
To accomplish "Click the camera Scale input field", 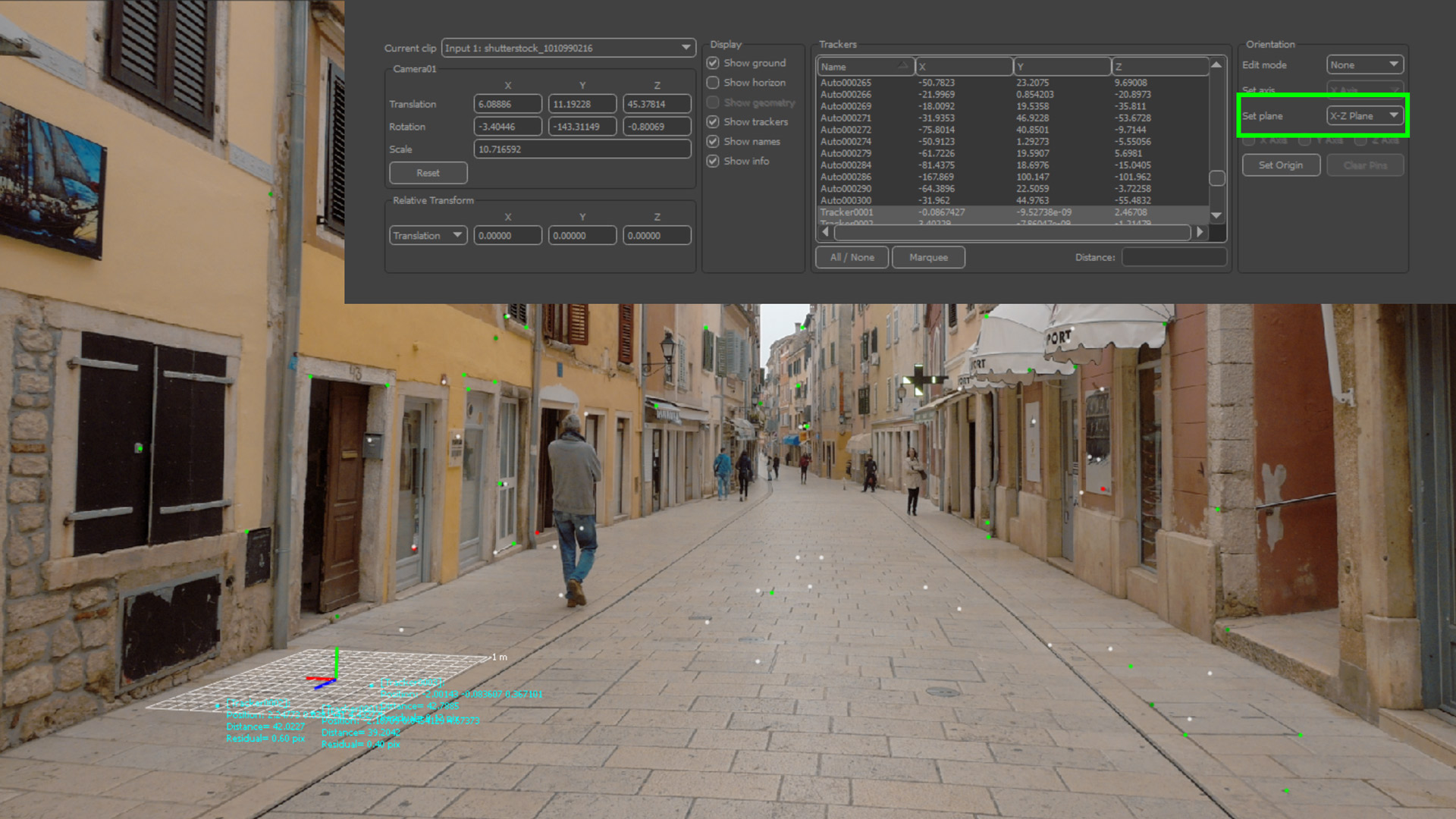I will [582, 149].
